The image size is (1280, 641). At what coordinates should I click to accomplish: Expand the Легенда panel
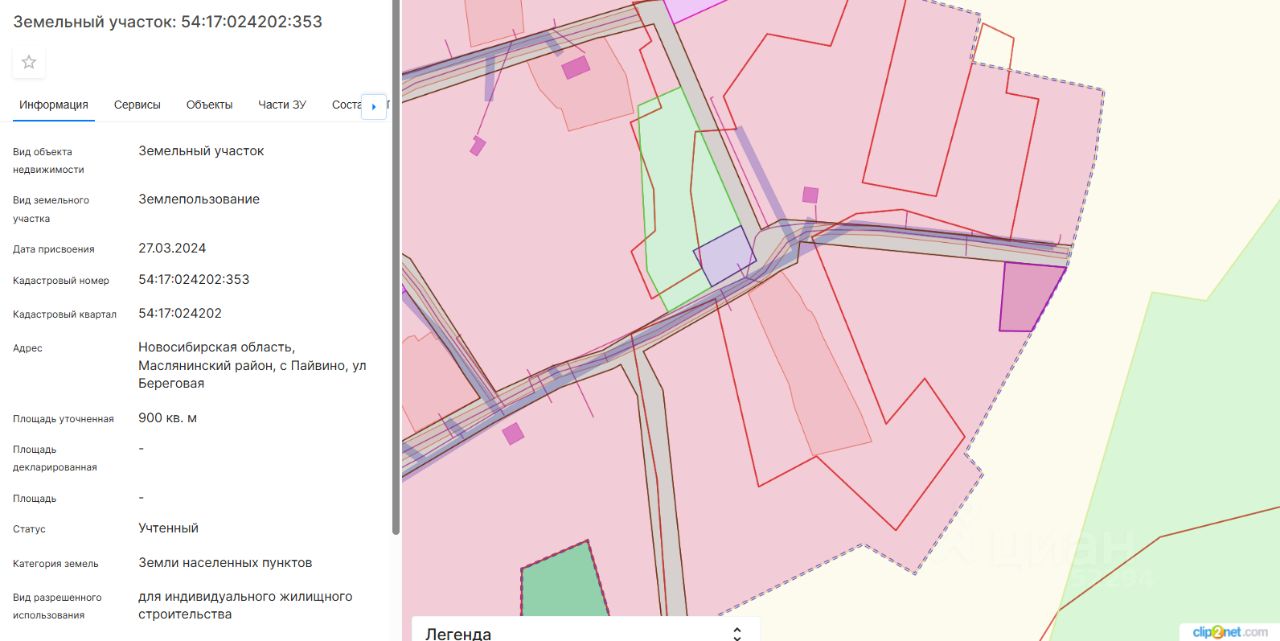(x=737, y=633)
